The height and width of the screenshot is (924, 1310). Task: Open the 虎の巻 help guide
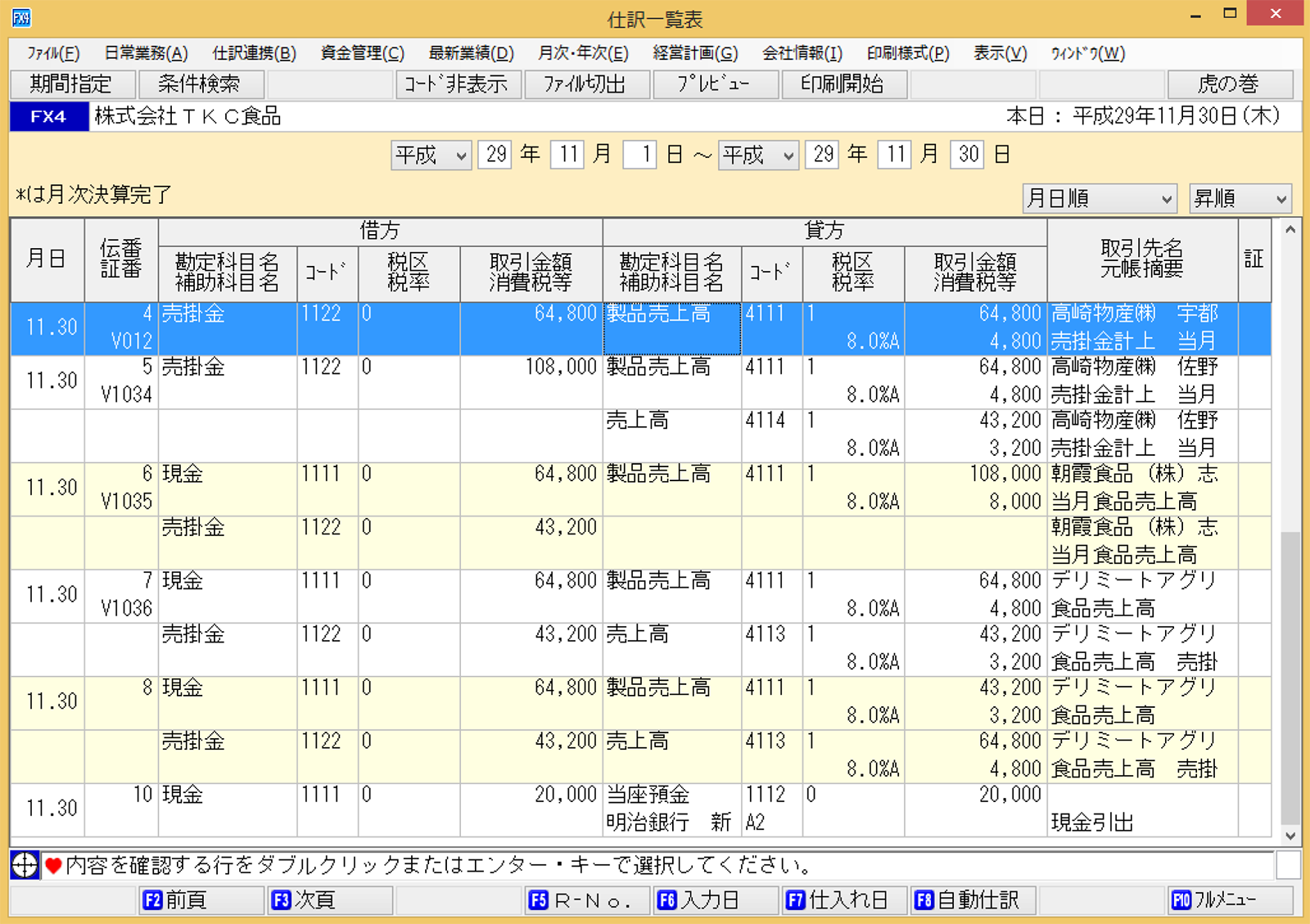[x=1231, y=84]
